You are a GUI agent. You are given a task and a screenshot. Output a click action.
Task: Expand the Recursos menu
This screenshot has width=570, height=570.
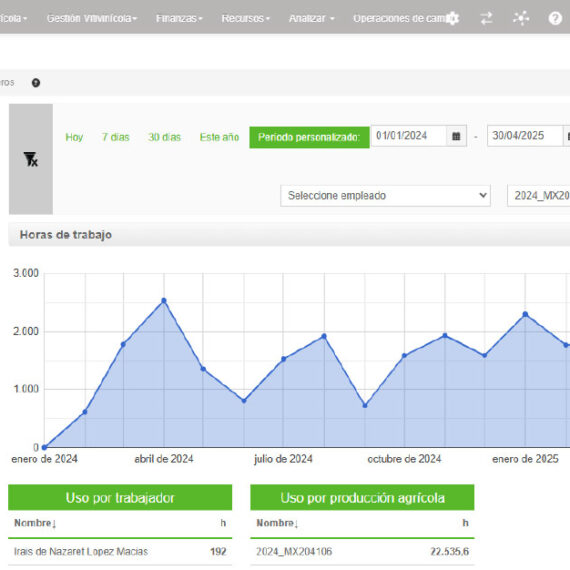[246, 18]
